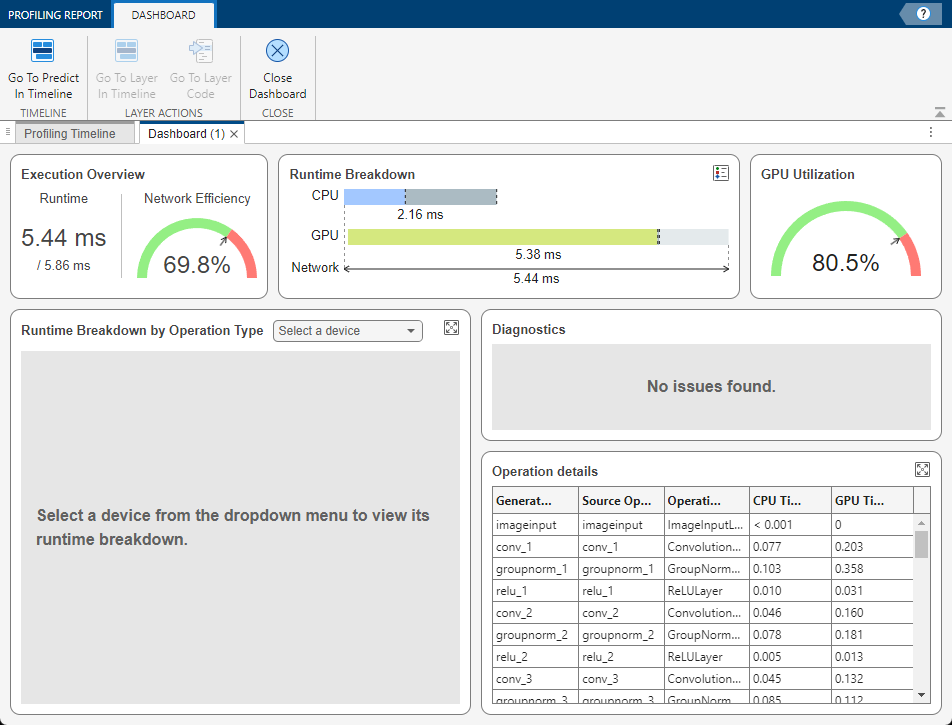The width and height of the screenshot is (952, 725).
Task: Click the Close Dashboard icon
Action: (x=277, y=52)
